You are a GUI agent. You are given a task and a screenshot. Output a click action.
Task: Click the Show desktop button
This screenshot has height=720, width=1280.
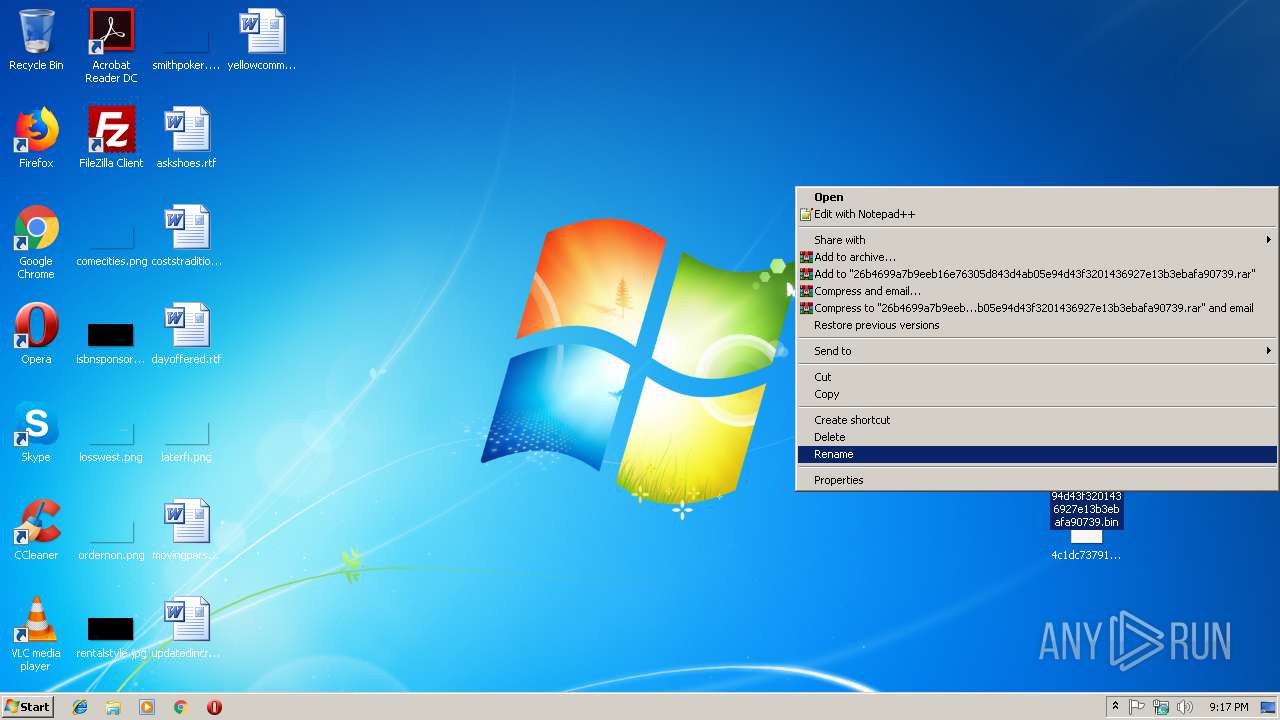pyautogui.click(x=1269, y=707)
